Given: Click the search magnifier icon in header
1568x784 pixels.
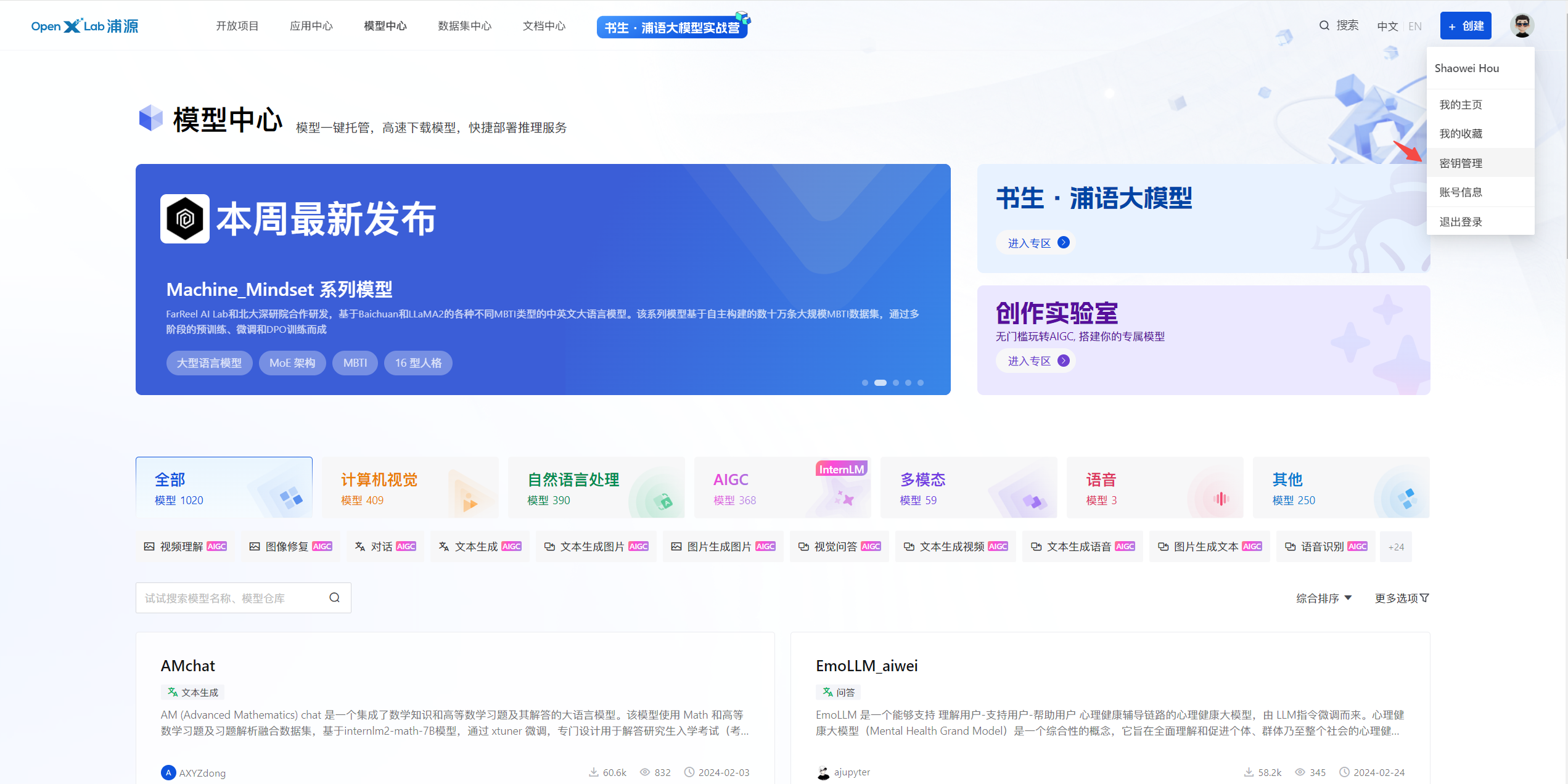Looking at the screenshot, I should [1324, 25].
